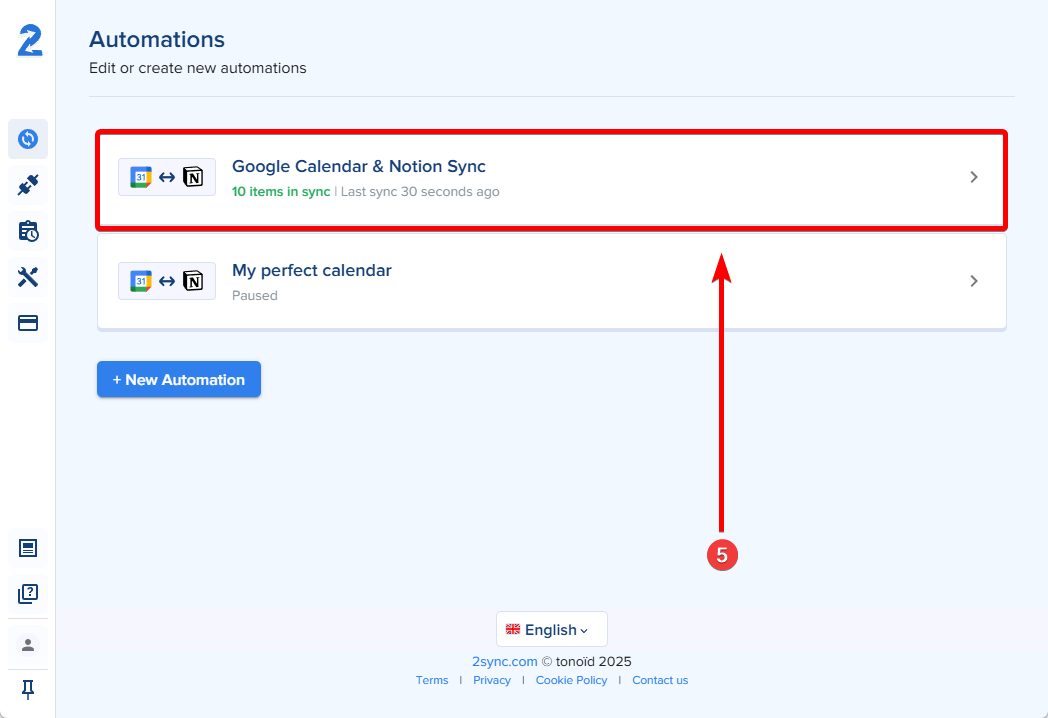Click the Automations page heading

point(157,39)
